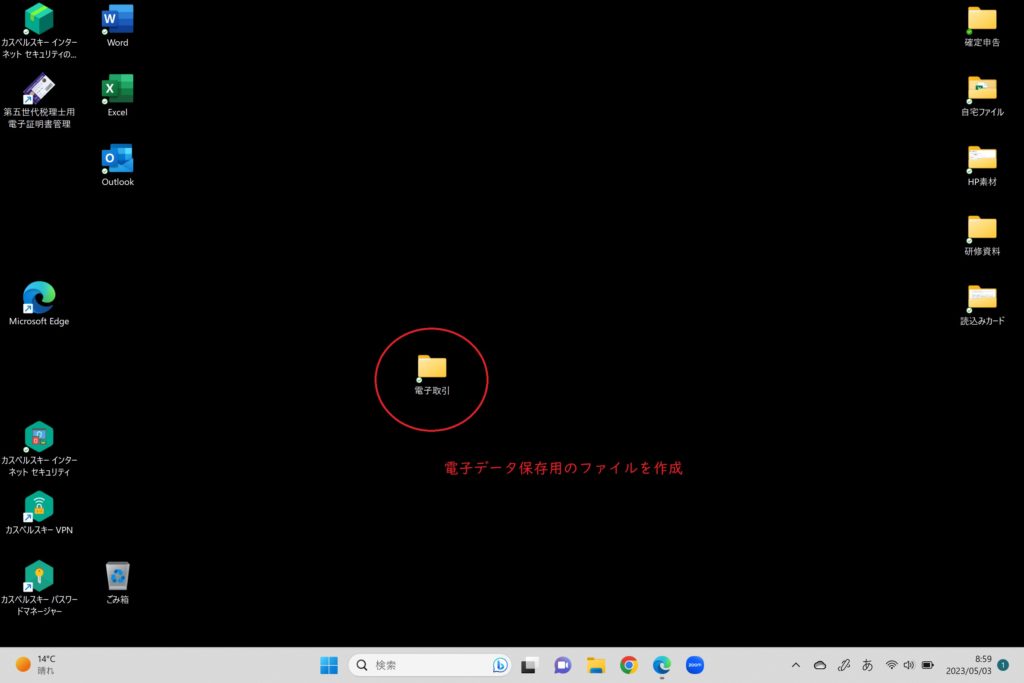Click the Windows Start button
The height and width of the screenshot is (683, 1024).
[328, 665]
